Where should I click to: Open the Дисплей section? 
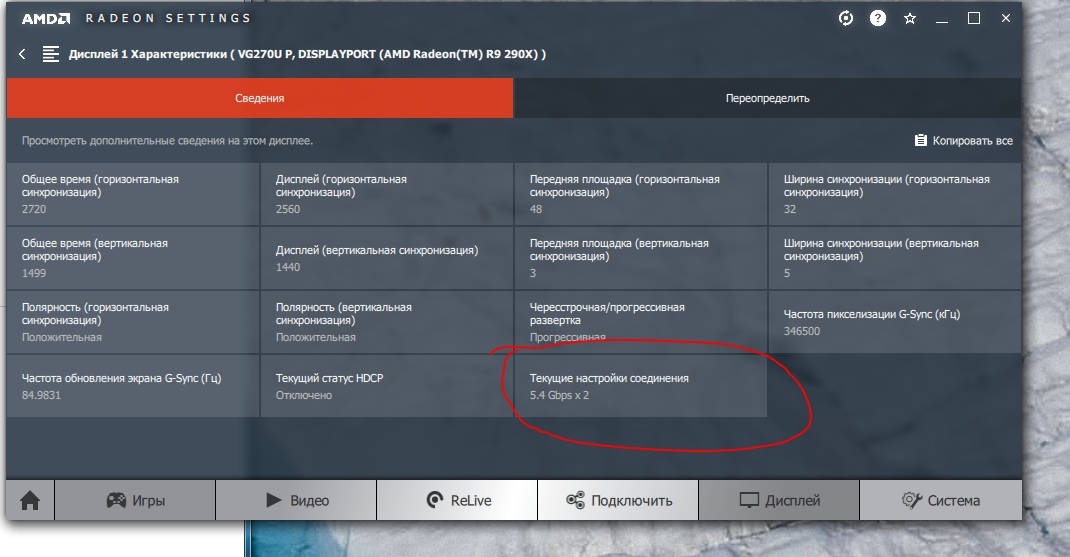[x=779, y=500]
